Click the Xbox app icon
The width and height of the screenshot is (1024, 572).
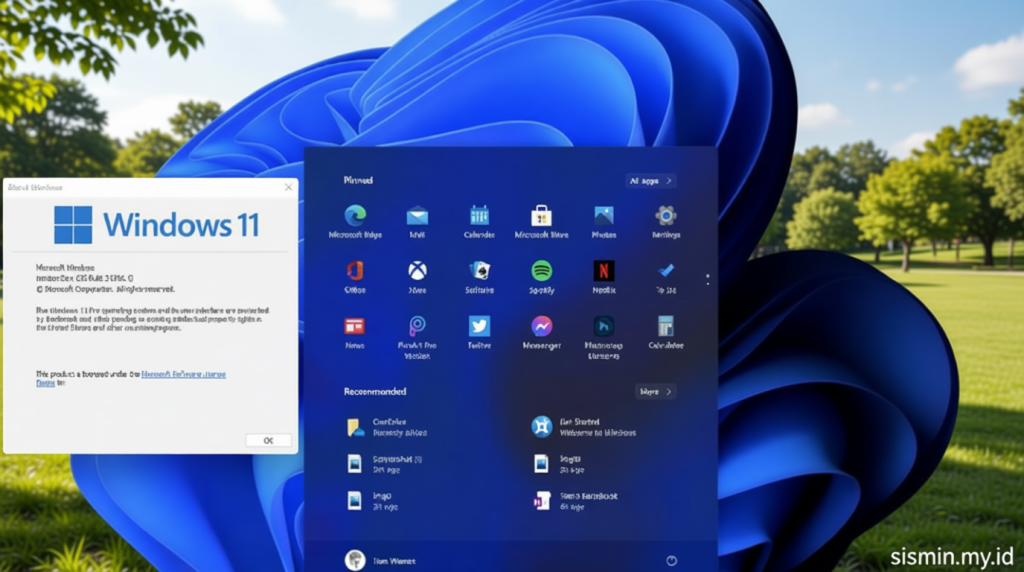pos(417,270)
